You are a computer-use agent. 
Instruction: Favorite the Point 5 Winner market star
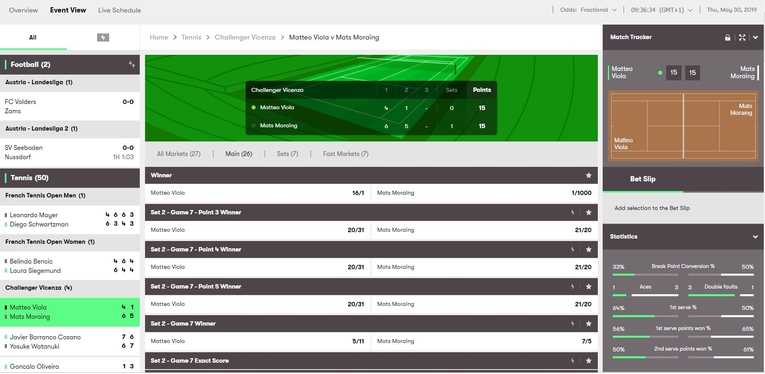[588, 287]
